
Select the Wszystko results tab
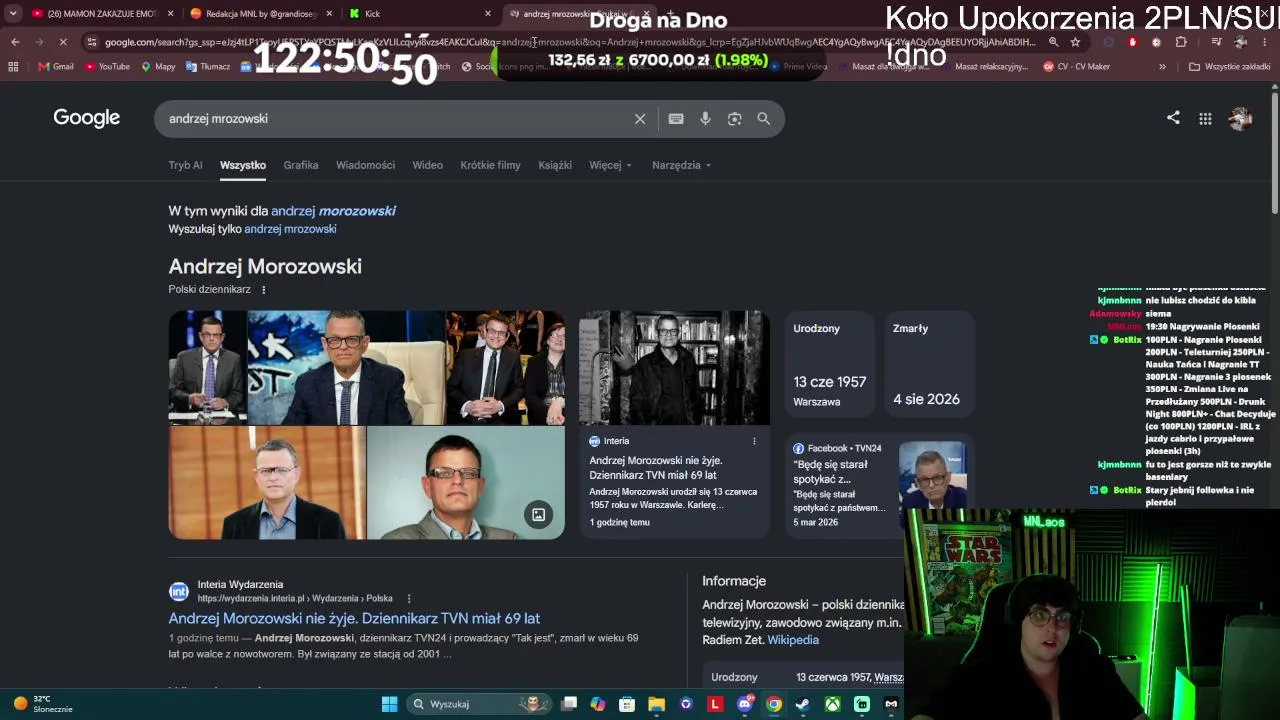(243, 165)
